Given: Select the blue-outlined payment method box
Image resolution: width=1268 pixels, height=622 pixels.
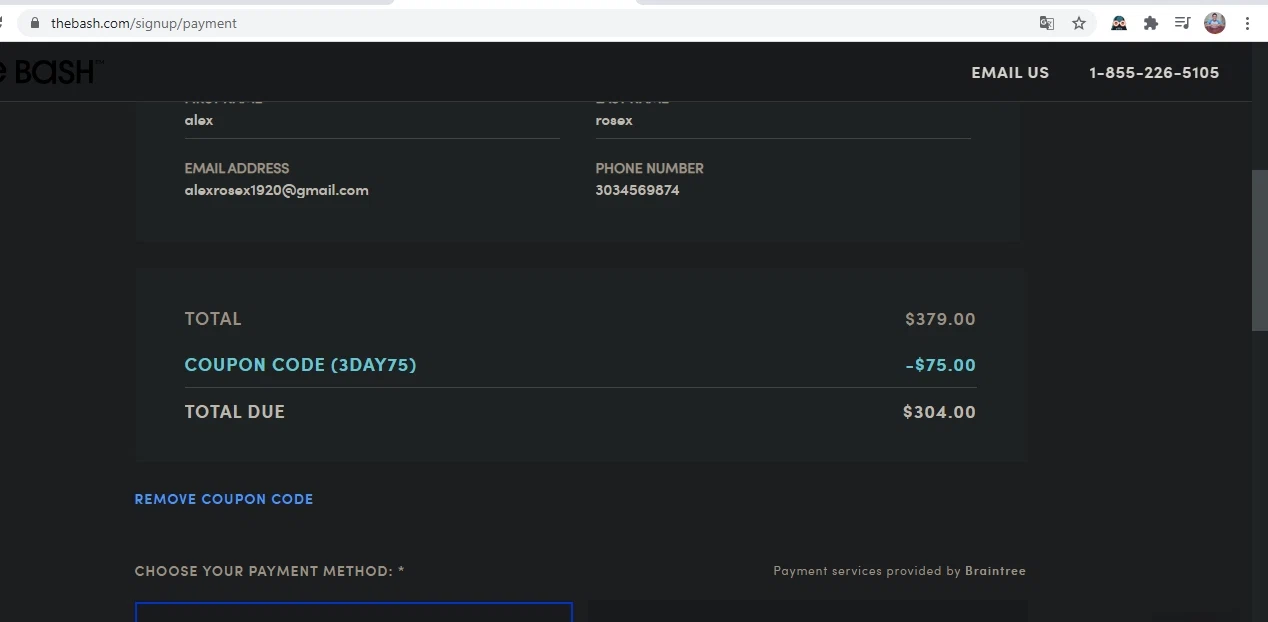Looking at the screenshot, I should [354, 612].
